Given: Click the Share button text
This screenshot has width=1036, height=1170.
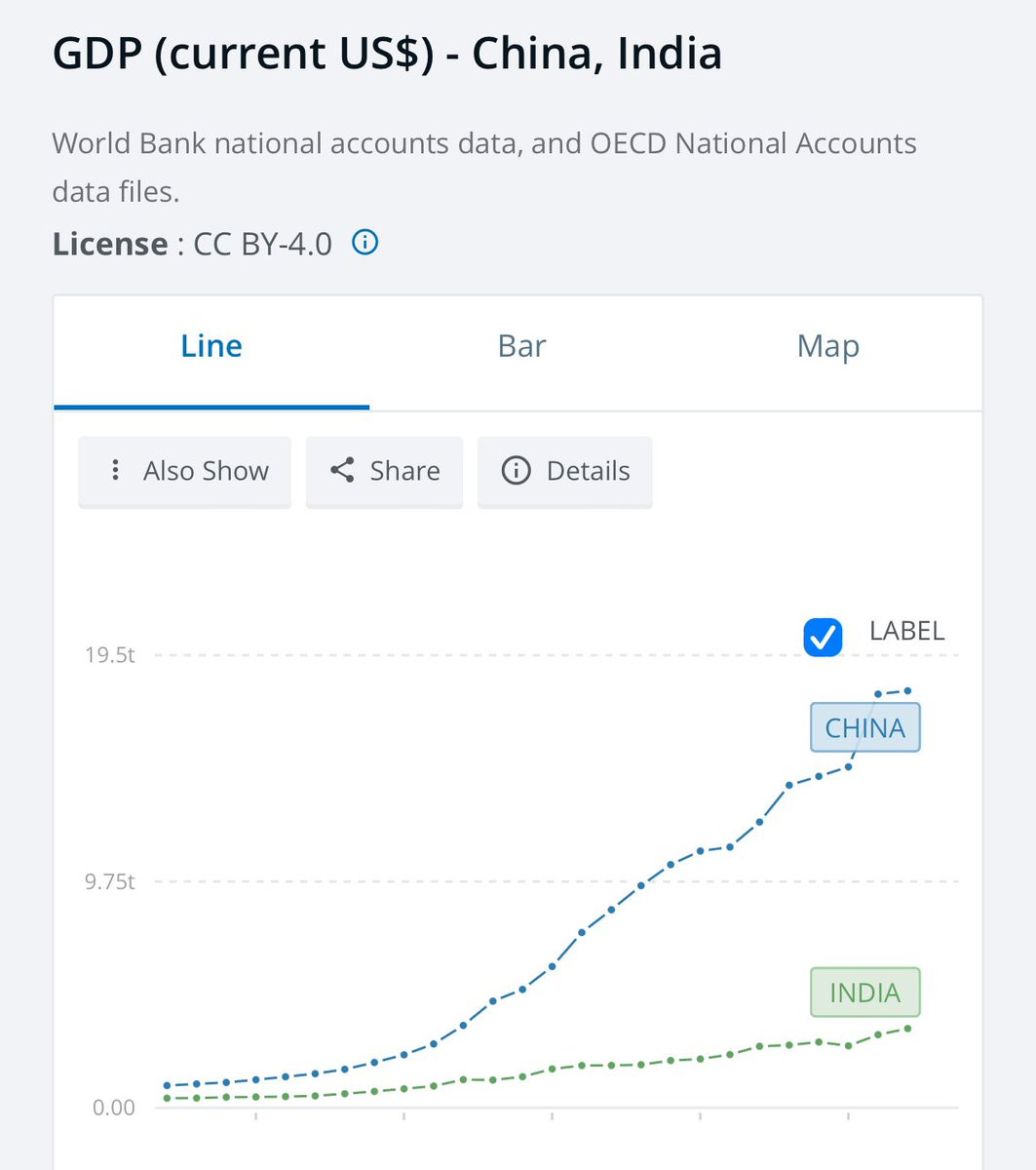Looking at the screenshot, I should click(404, 471).
